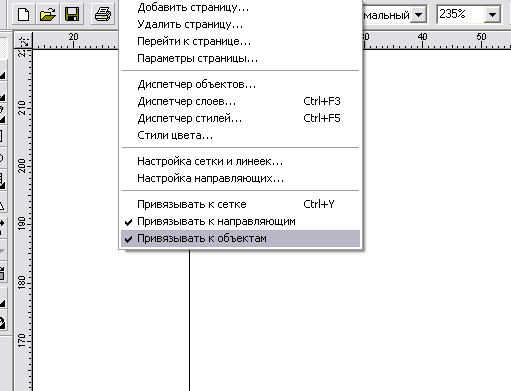Open Настройка сетки и линеек
Image resolution: width=511 pixels, height=391 pixels.
point(241,161)
